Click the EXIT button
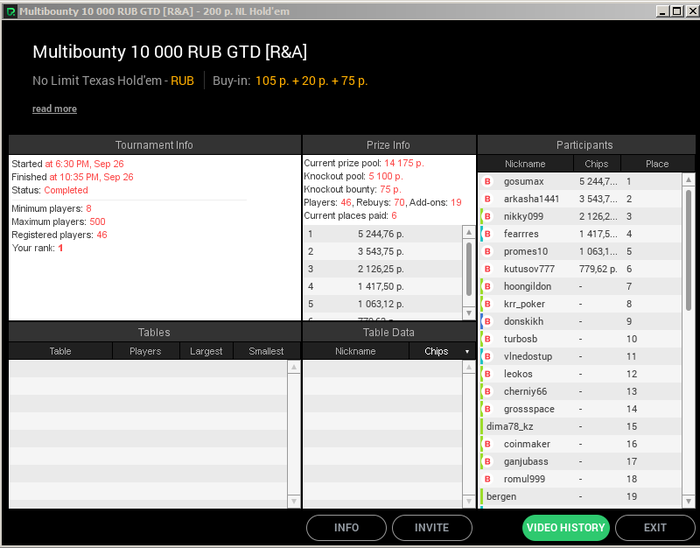Screen dimensions: 700x548 click(x=655, y=527)
